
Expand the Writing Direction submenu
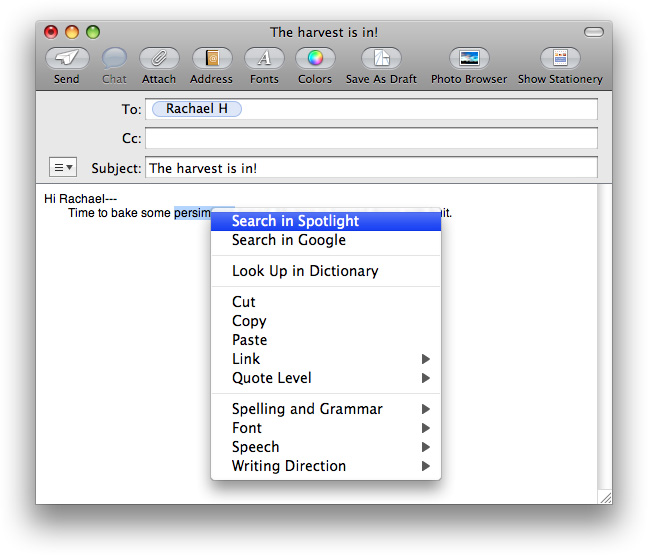point(326,466)
